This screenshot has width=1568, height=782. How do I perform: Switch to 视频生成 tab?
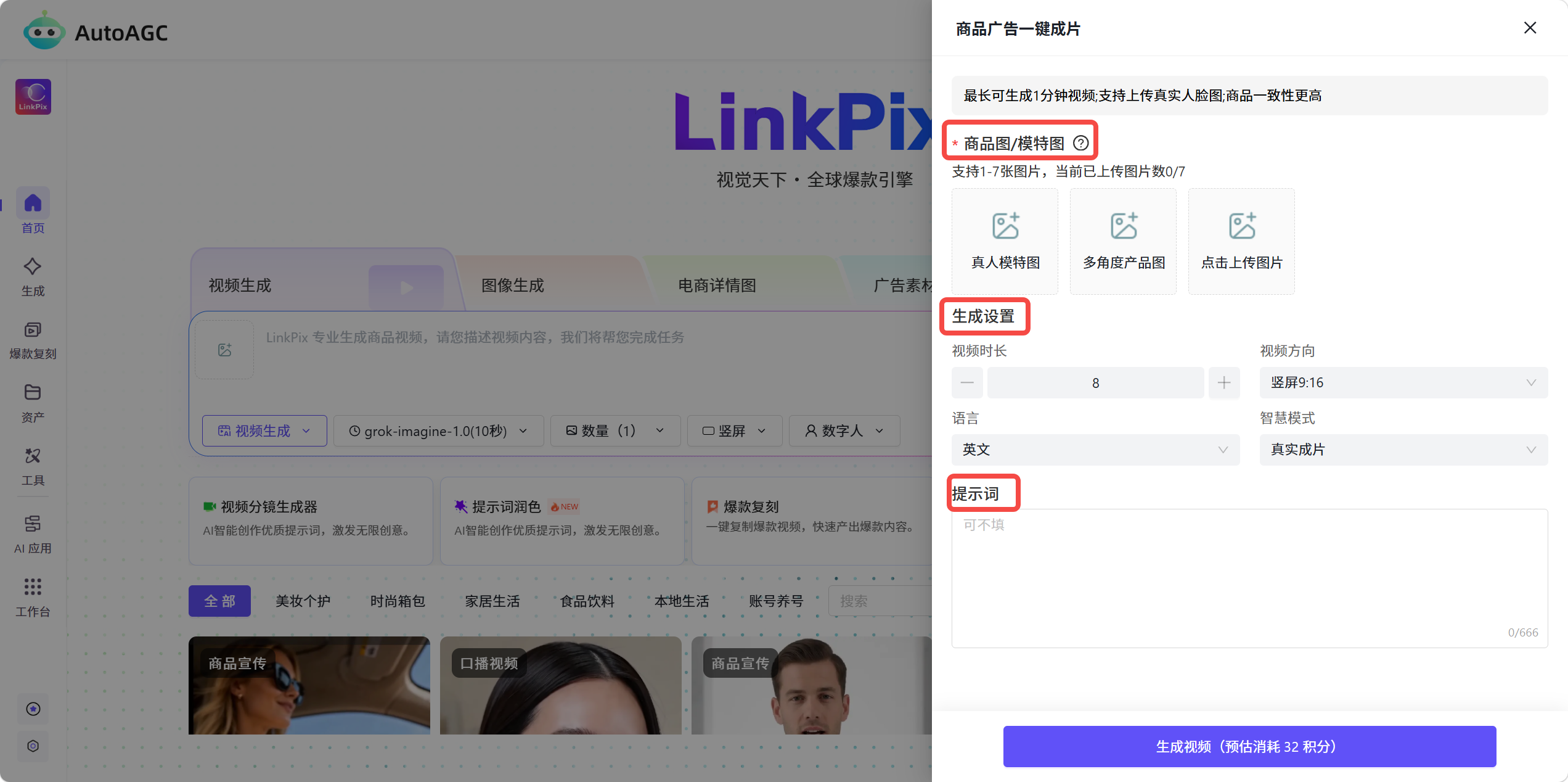point(240,285)
